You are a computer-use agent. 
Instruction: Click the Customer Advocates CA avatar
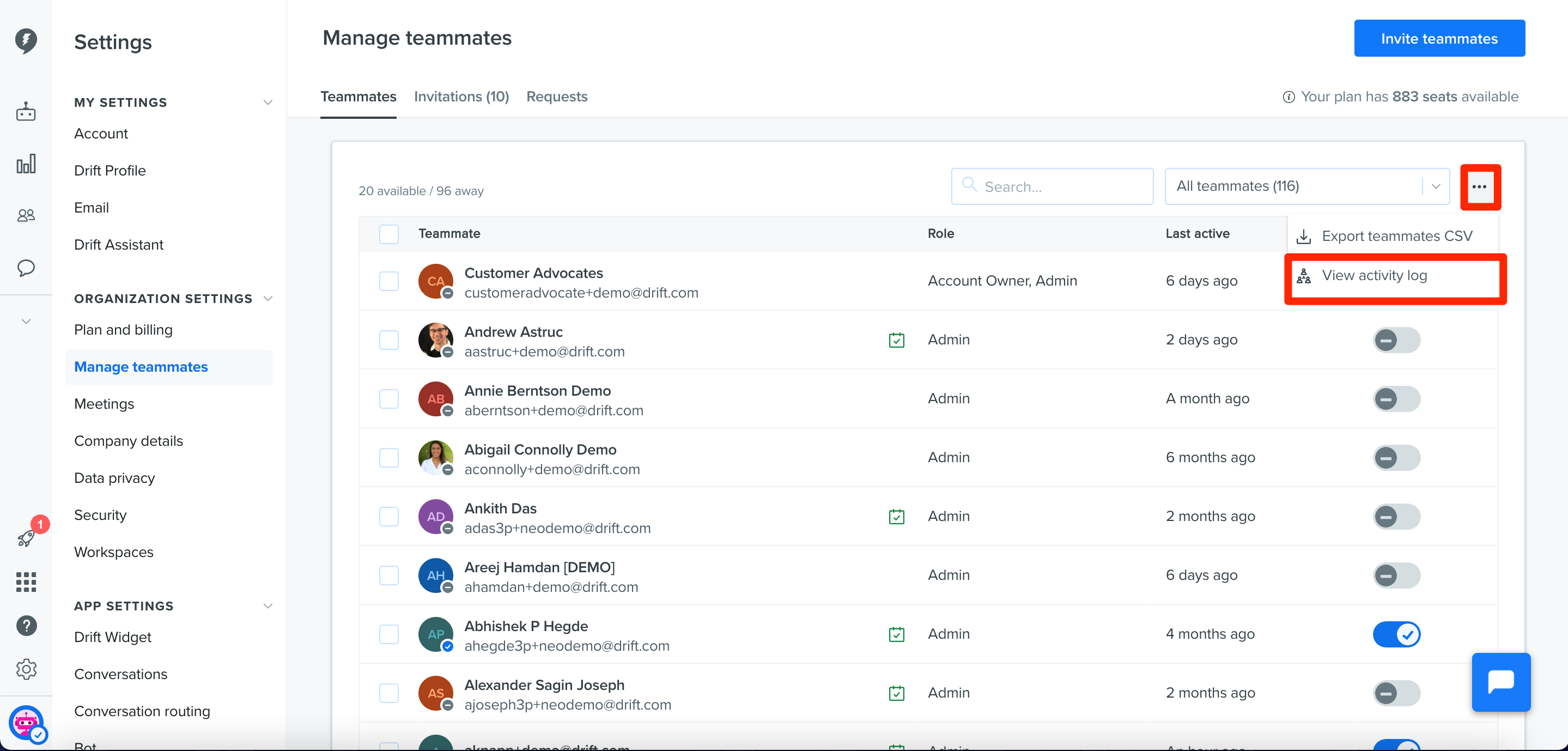[436, 281]
